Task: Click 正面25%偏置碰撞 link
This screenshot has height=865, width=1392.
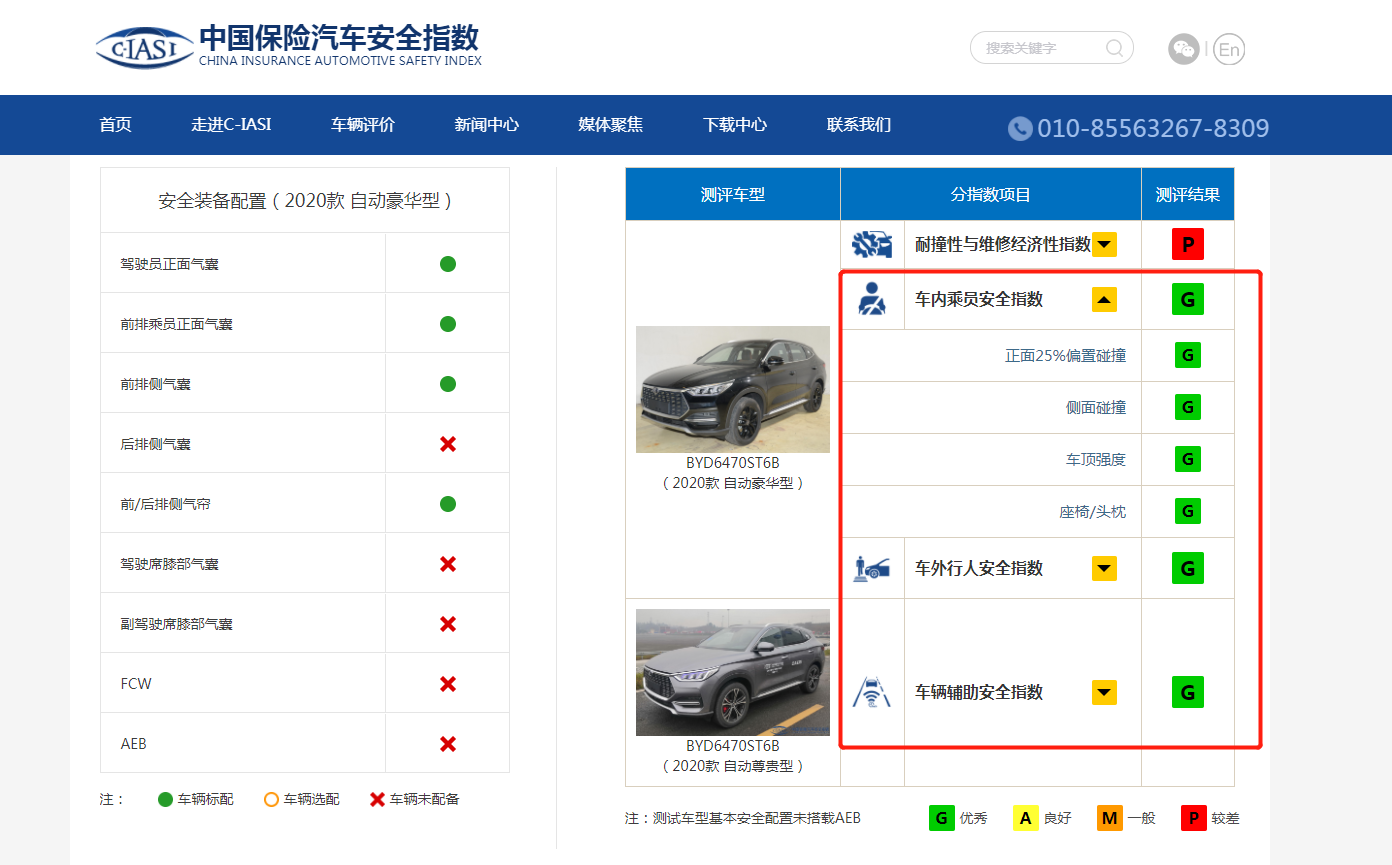Action: pyautogui.click(x=1065, y=355)
